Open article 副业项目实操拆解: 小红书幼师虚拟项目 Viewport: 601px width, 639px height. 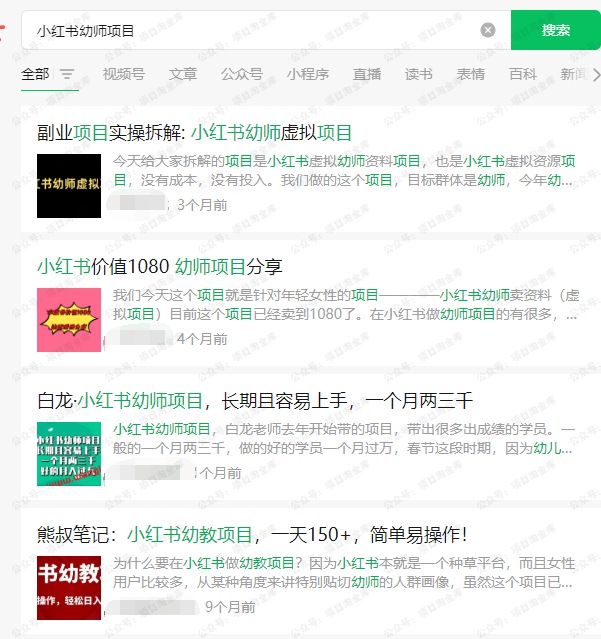[194, 133]
